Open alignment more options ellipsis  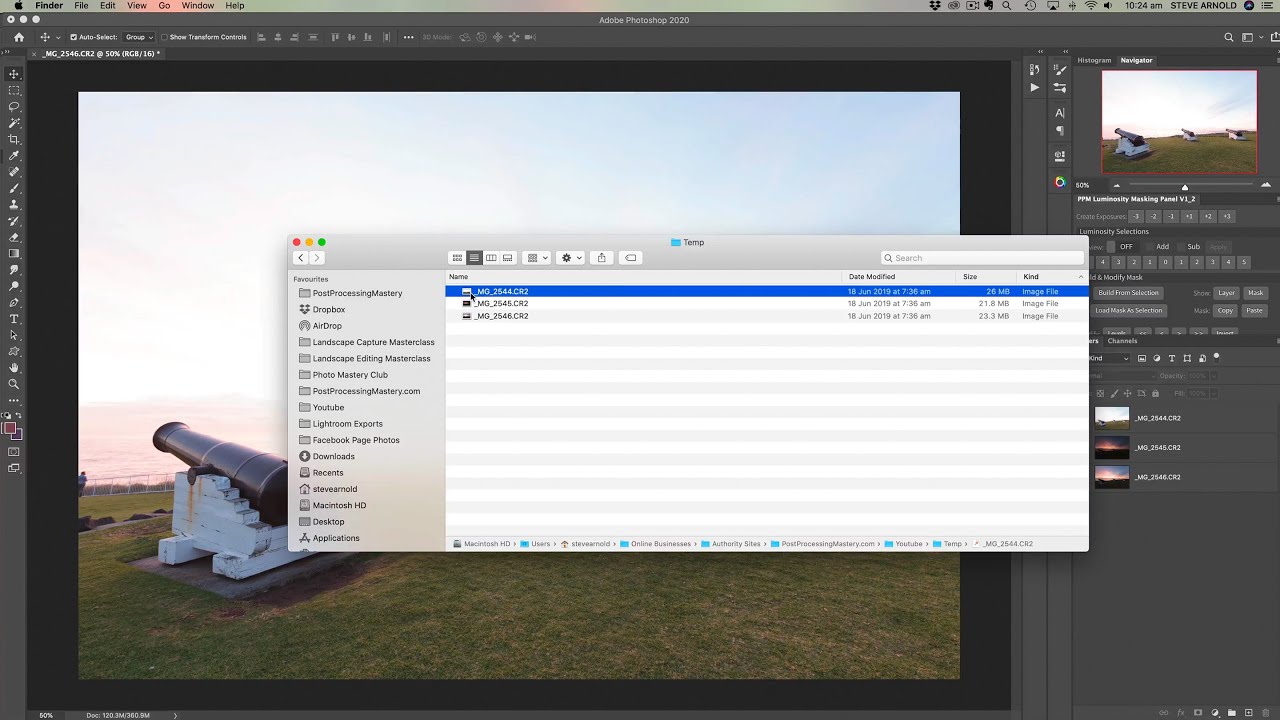point(408,37)
